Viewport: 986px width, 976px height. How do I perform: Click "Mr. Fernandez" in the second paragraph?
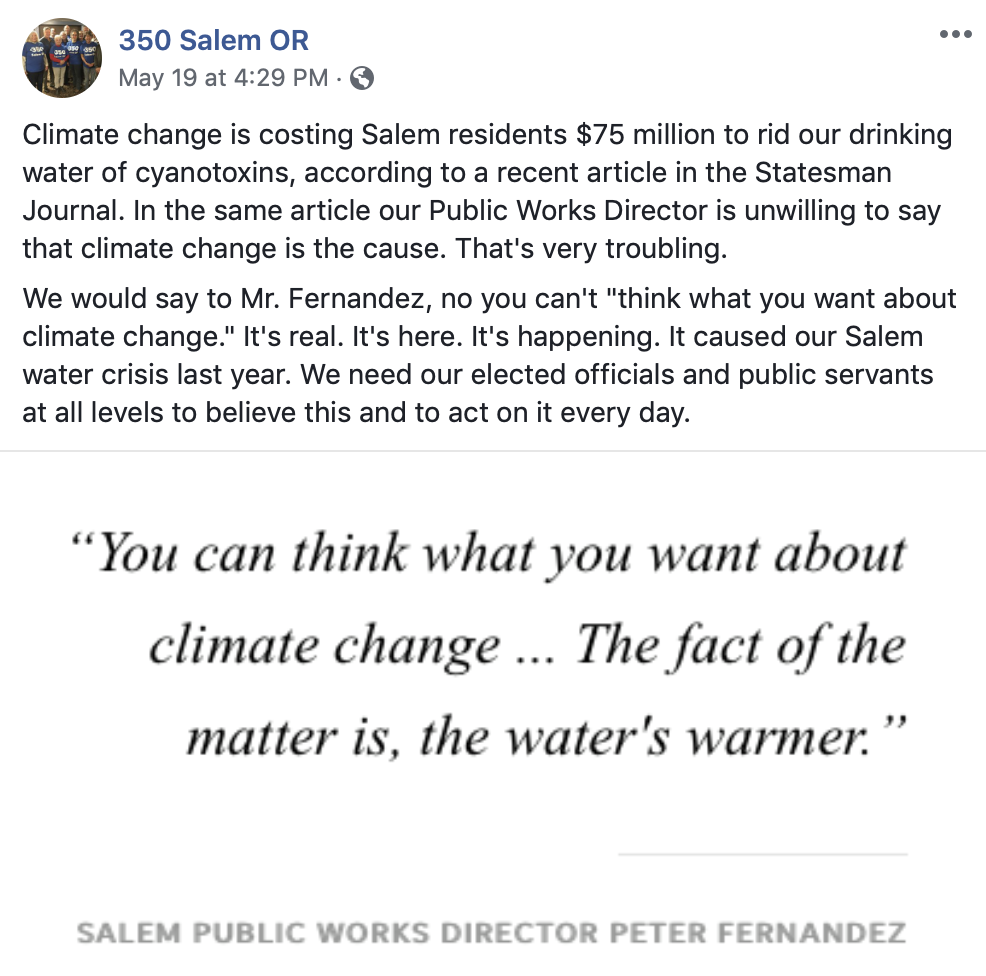(255, 298)
